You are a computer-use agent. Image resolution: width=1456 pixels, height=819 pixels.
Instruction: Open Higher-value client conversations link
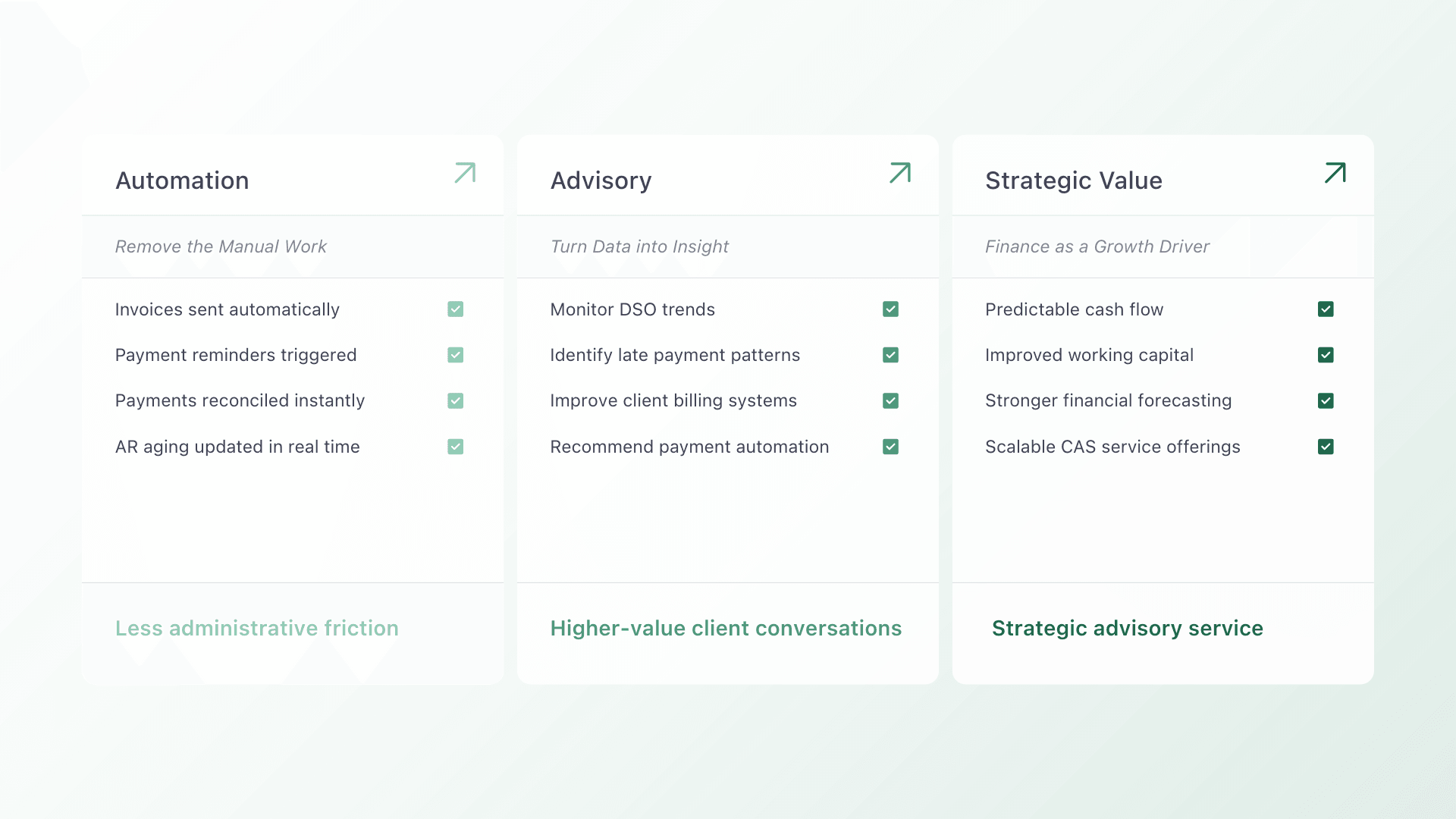[726, 628]
